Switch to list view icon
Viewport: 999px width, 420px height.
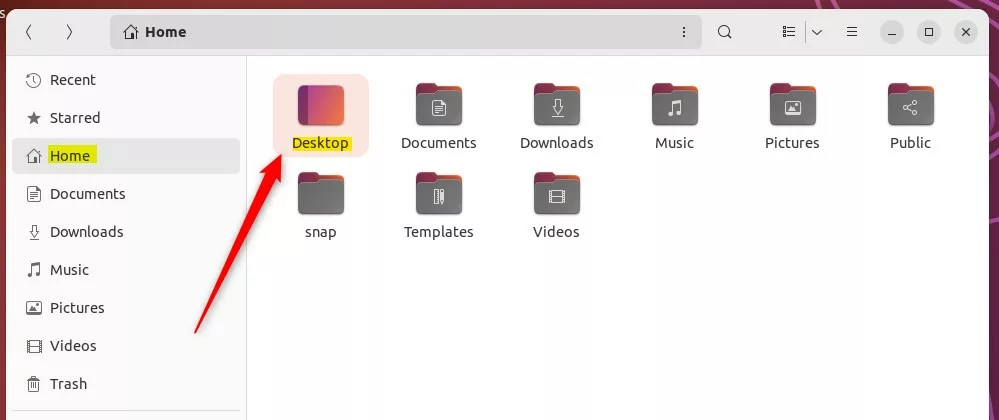click(789, 32)
